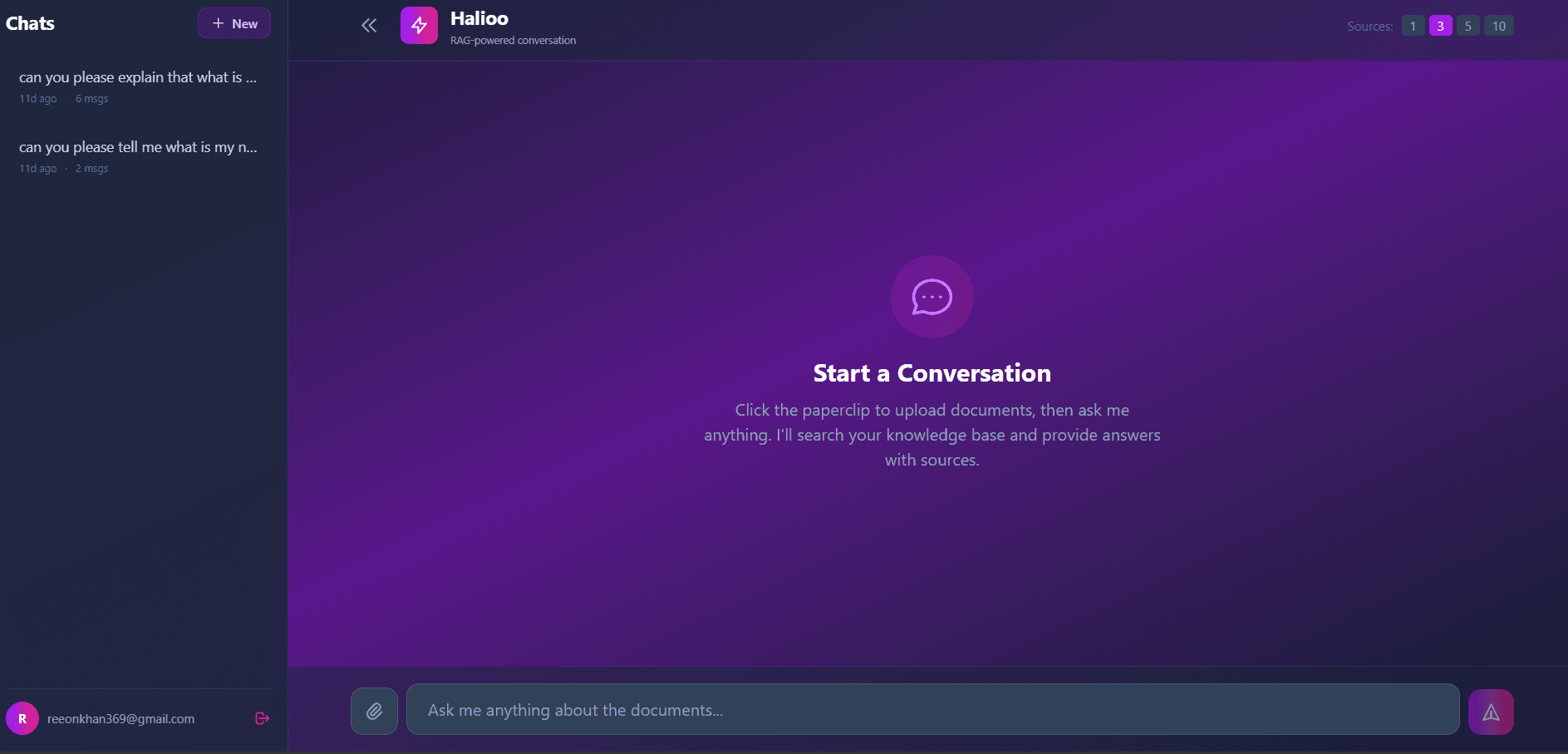Open chat "can you please tell me what is my n..."
The width and height of the screenshot is (1568, 754).
click(x=138, y=156)
